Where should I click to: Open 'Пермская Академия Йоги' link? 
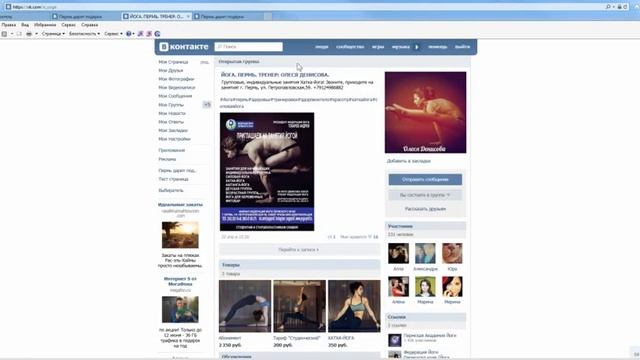click(430, 335)
